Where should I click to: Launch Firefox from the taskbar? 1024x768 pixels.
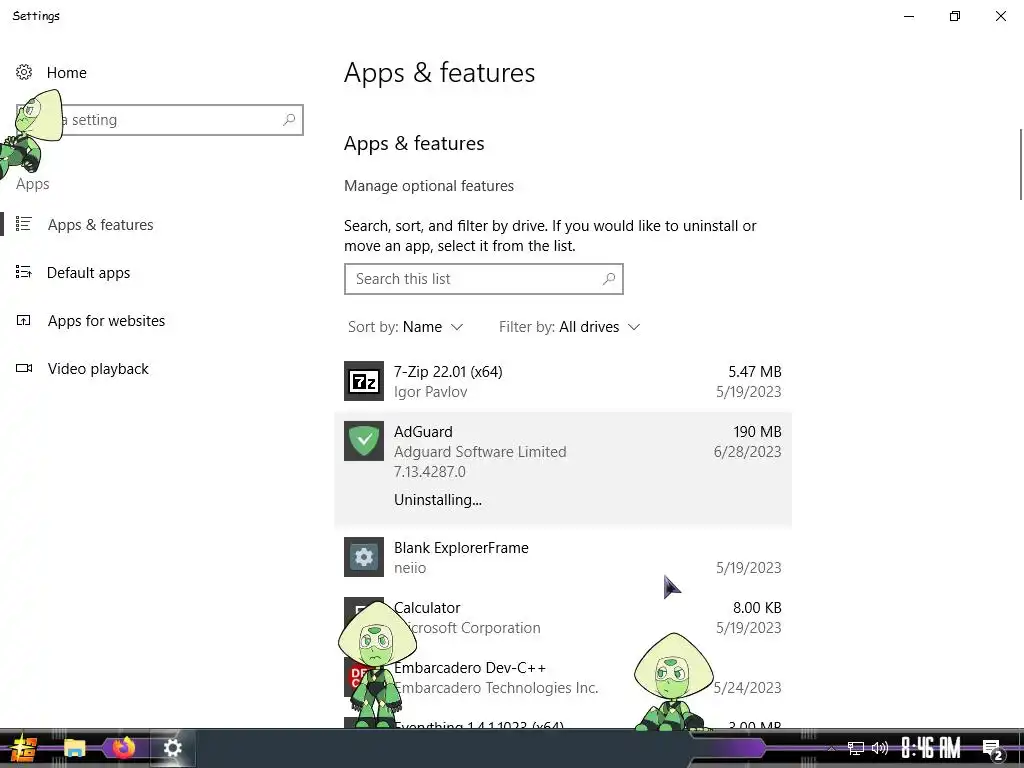pyautogui.click(x=123, y=748)
